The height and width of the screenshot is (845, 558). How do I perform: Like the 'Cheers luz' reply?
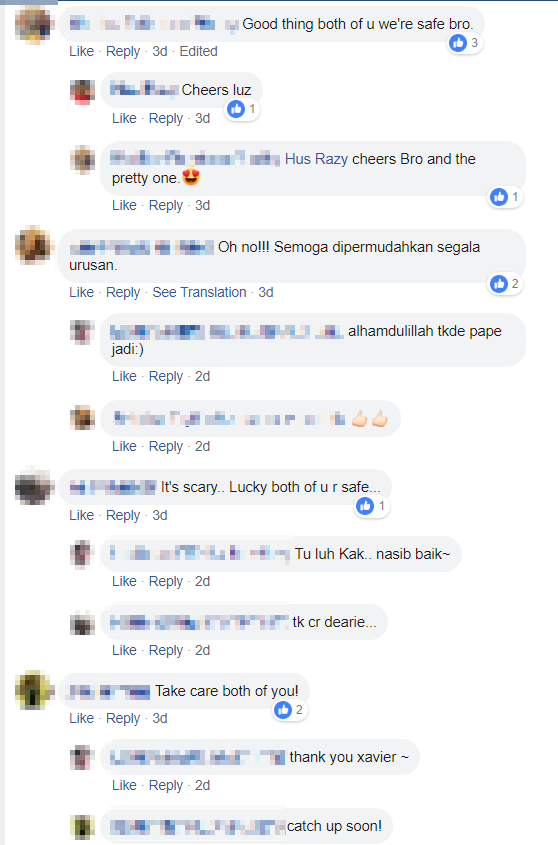[x=124, y=118]
